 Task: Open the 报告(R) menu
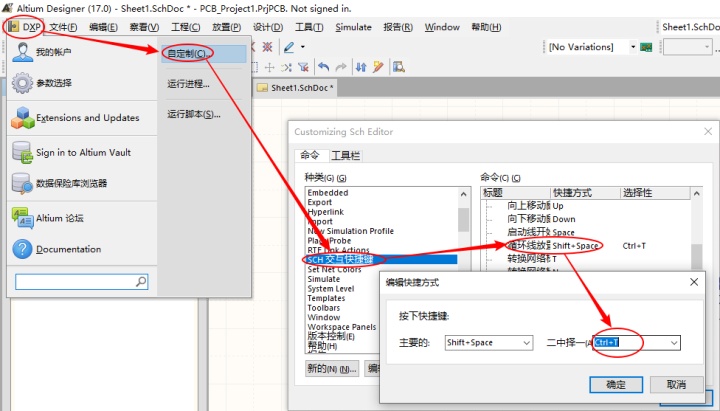[398, 27]
